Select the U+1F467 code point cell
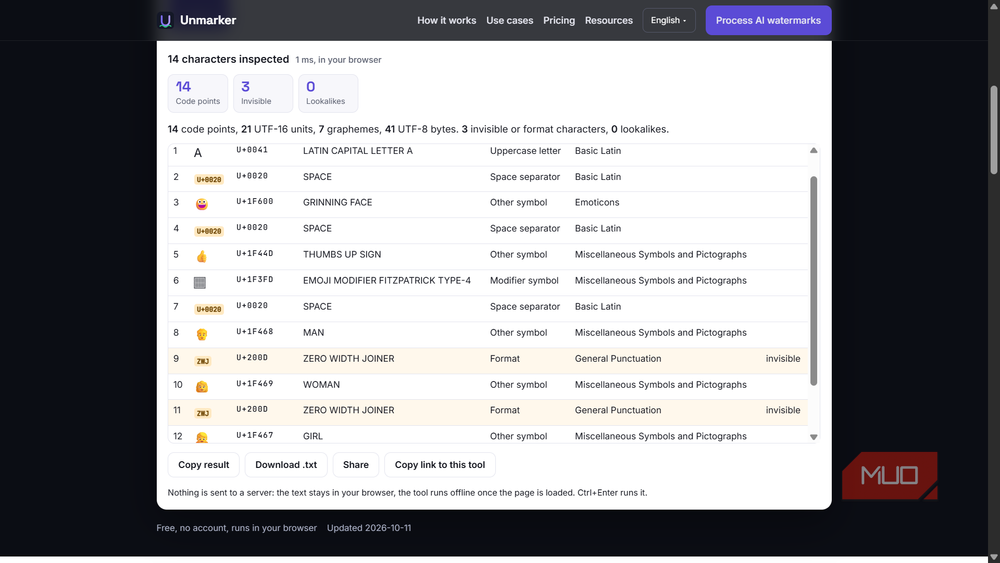The height and width of the screenshot is (563, 1000). tap(254, 435)
